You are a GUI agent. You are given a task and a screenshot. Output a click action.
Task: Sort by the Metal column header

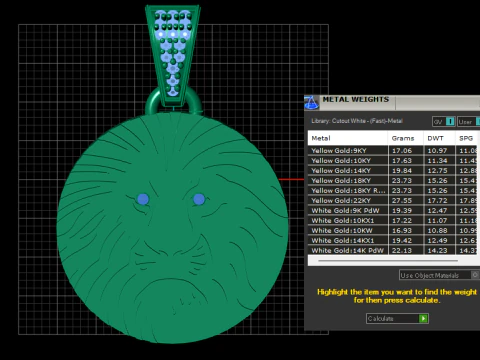pyautogui.click(x=348, y=138)
